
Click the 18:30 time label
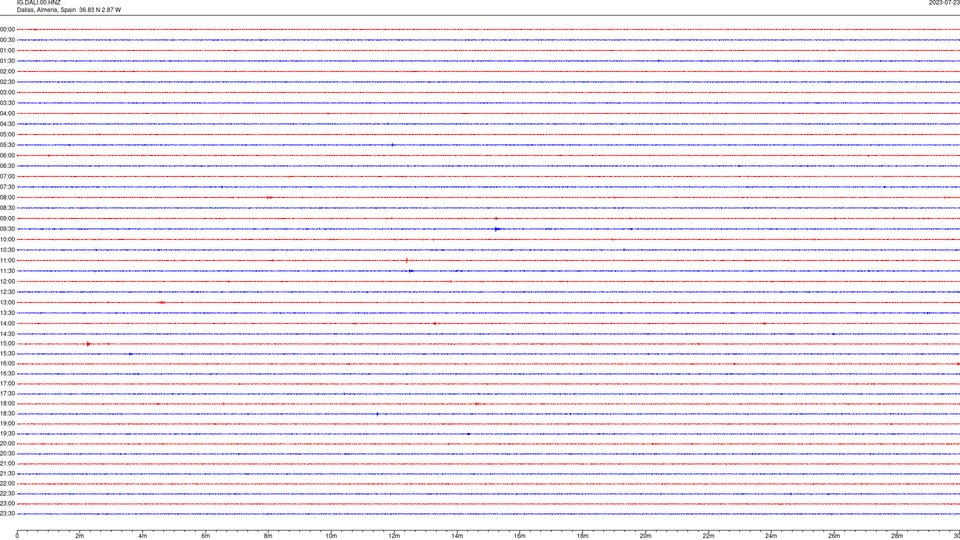pyautogui.click(x=7, y=414)
